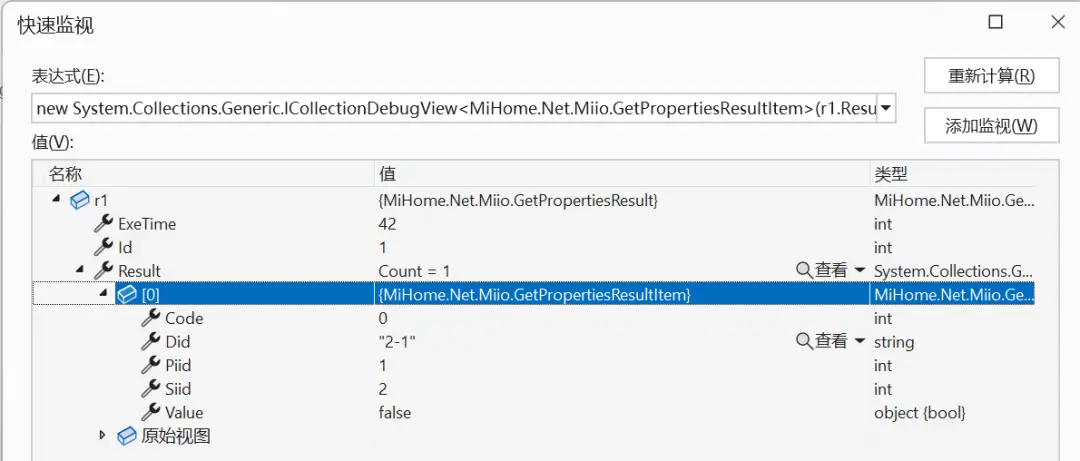Click the wrench icon beside Code
1080x461 pixels.
coord(151,318)
